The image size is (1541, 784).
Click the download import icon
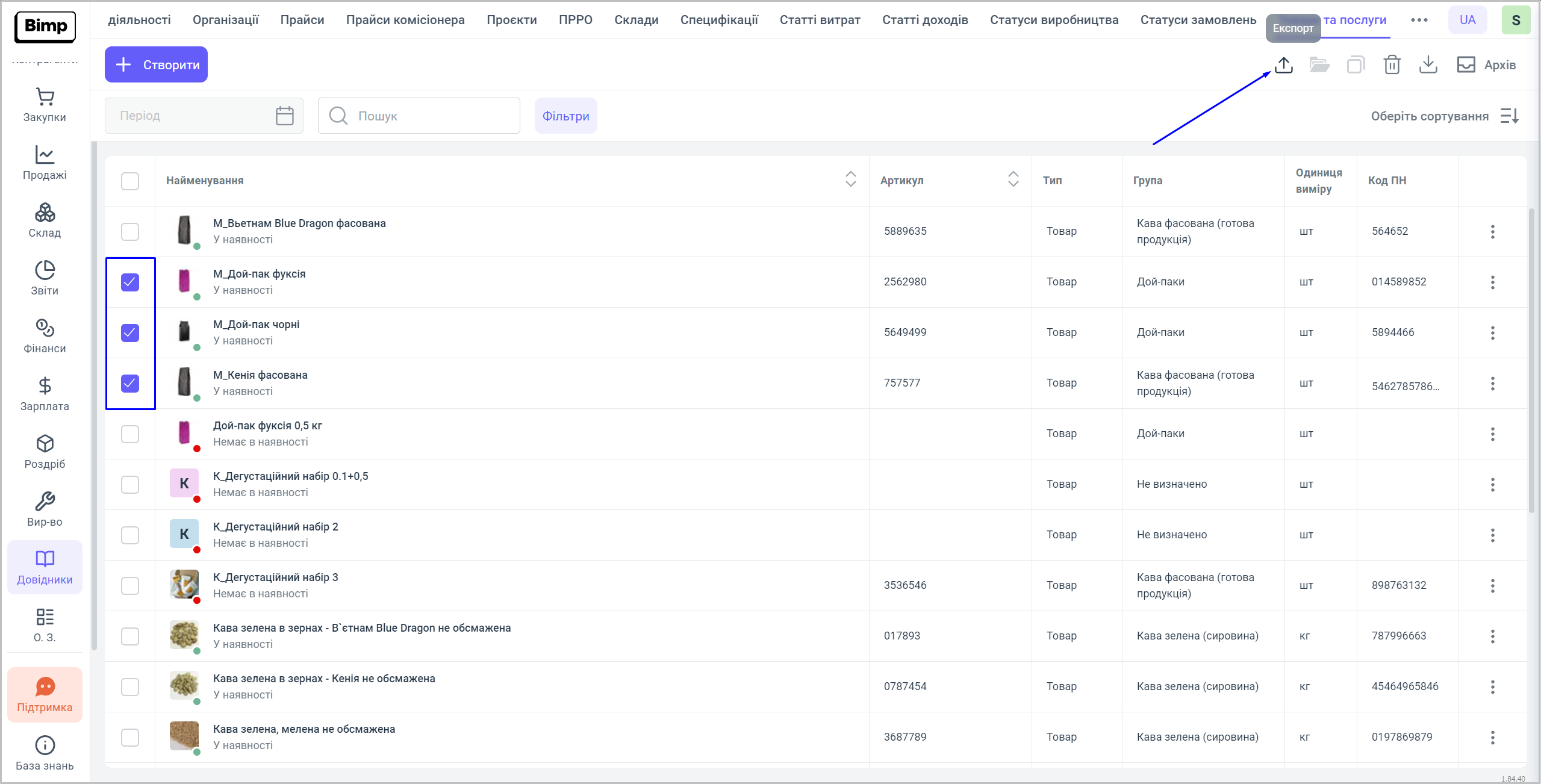(x=1428, y=65)
